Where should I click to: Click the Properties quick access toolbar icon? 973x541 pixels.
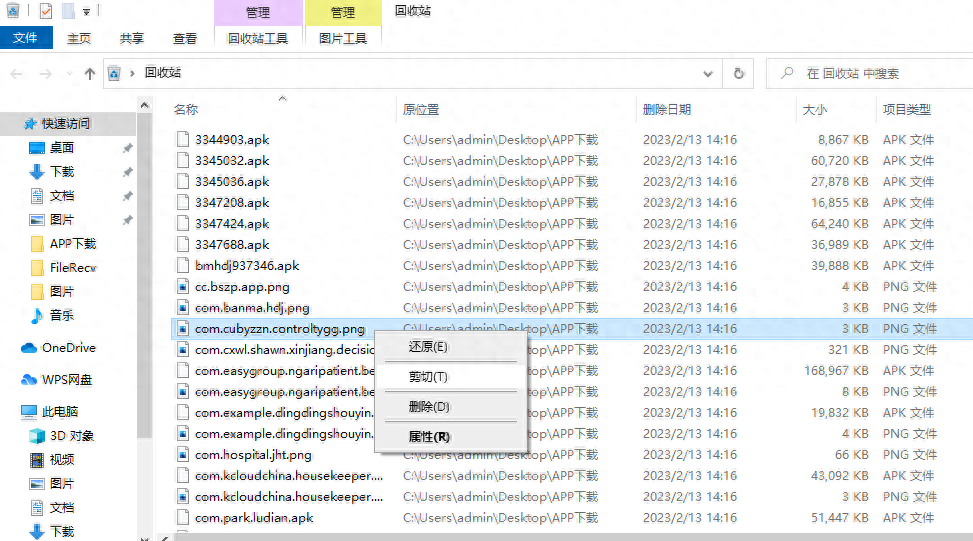click(x=46, y=11)
